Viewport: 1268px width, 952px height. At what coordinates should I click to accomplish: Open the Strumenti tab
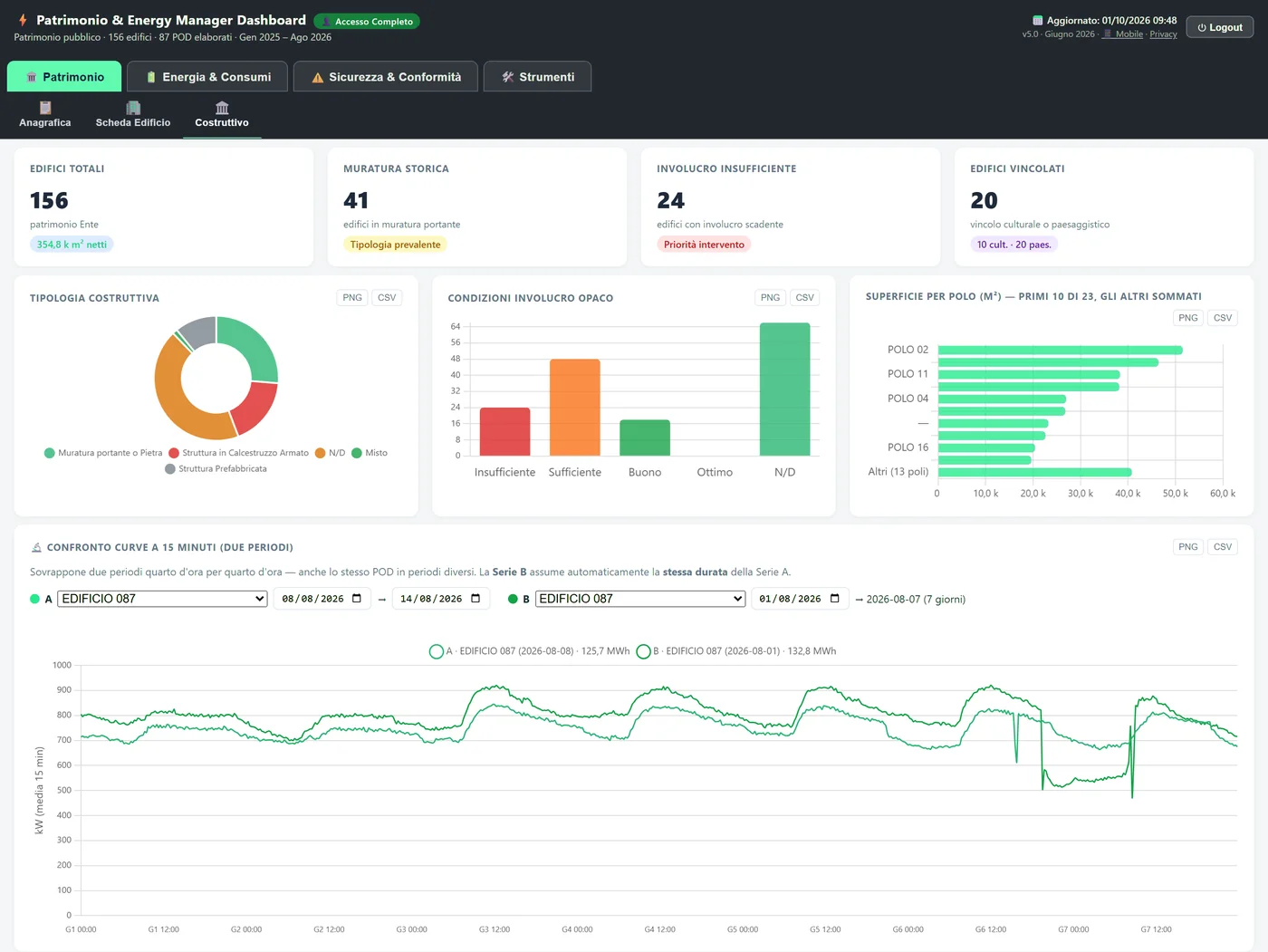(x=537, y=77)
